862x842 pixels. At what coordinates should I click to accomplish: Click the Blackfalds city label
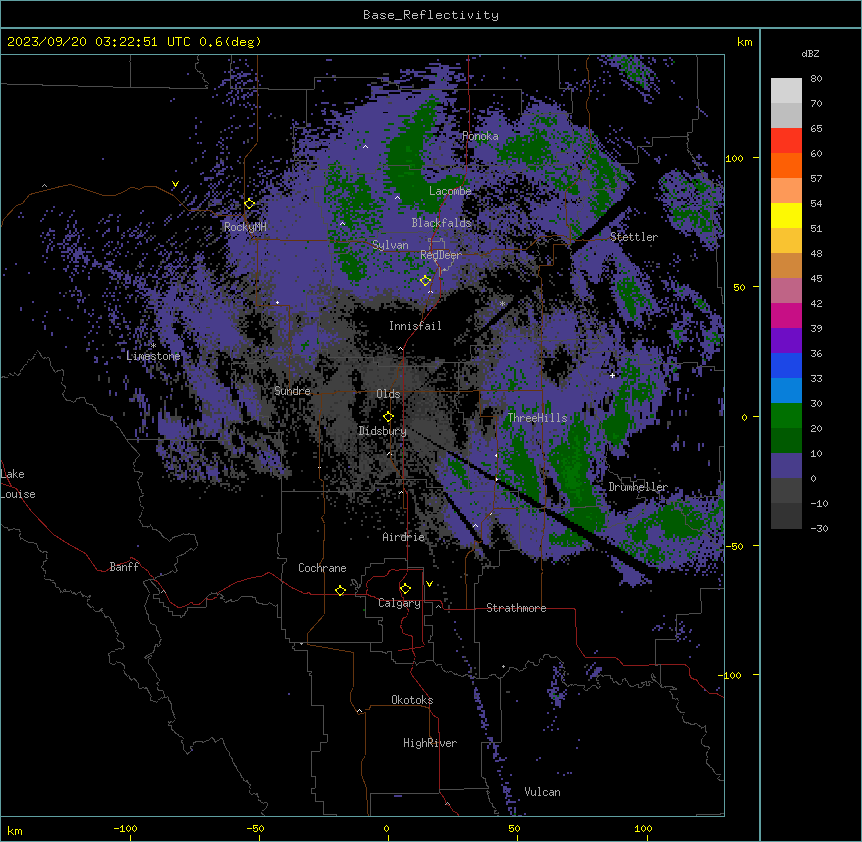441,223
